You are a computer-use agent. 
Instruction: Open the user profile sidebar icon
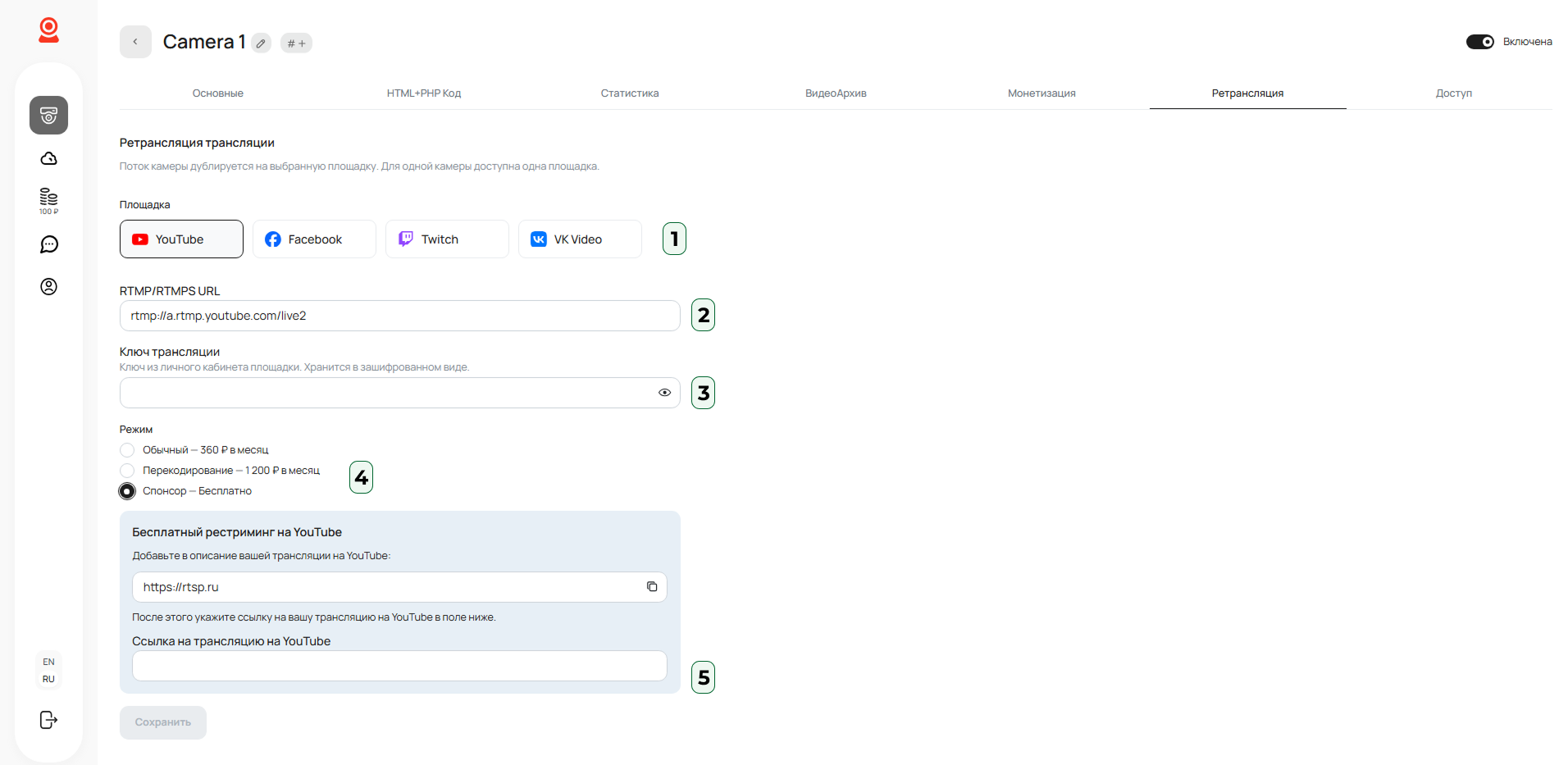pyautogui.click(x=48, y=286)
